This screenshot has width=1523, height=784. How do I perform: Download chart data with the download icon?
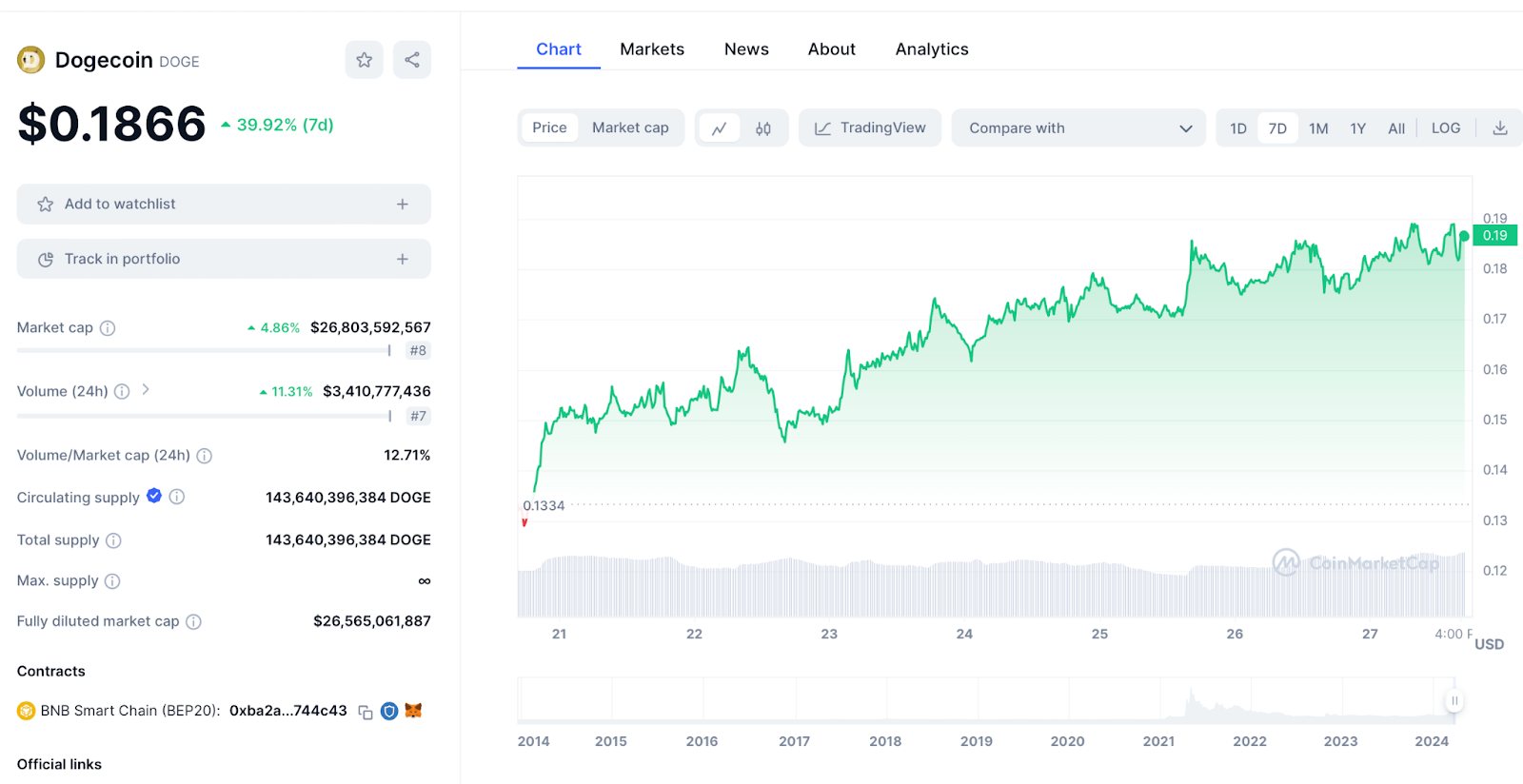pyautogui.click(x=1500, y=127)
